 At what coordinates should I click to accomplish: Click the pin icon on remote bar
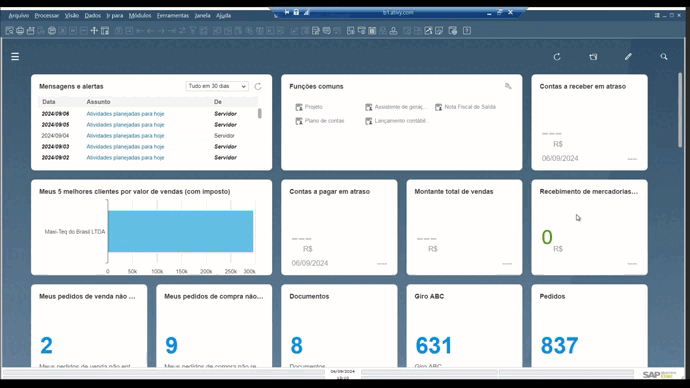point(286,12)
